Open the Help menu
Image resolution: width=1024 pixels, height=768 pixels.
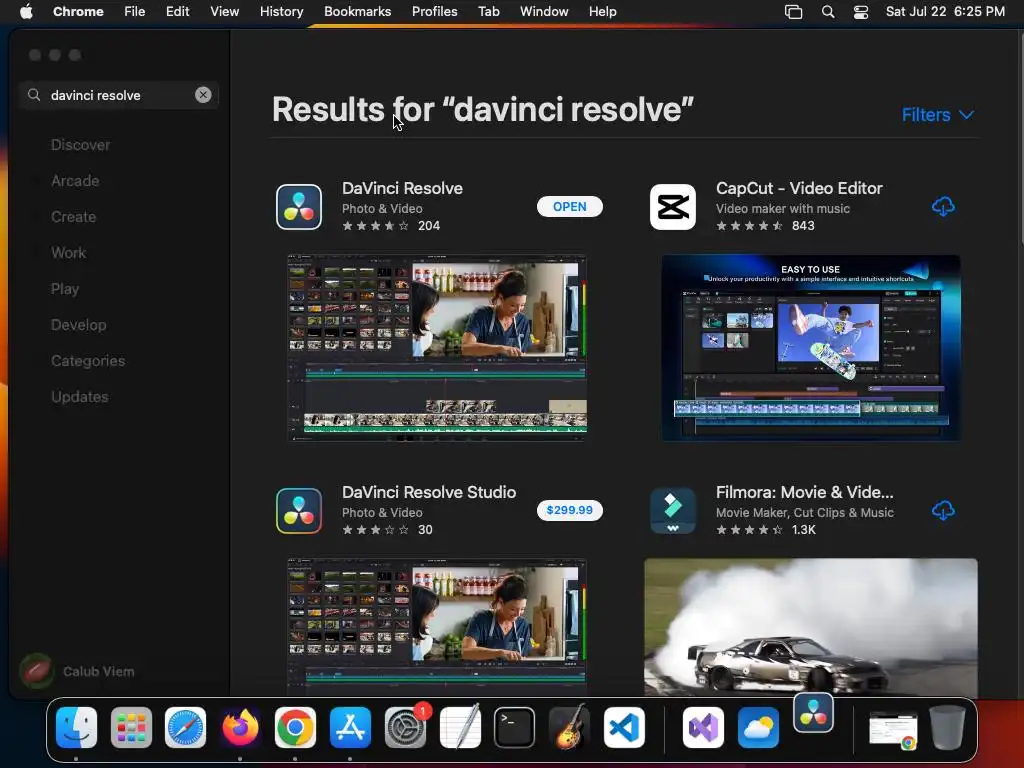[602, 12]
